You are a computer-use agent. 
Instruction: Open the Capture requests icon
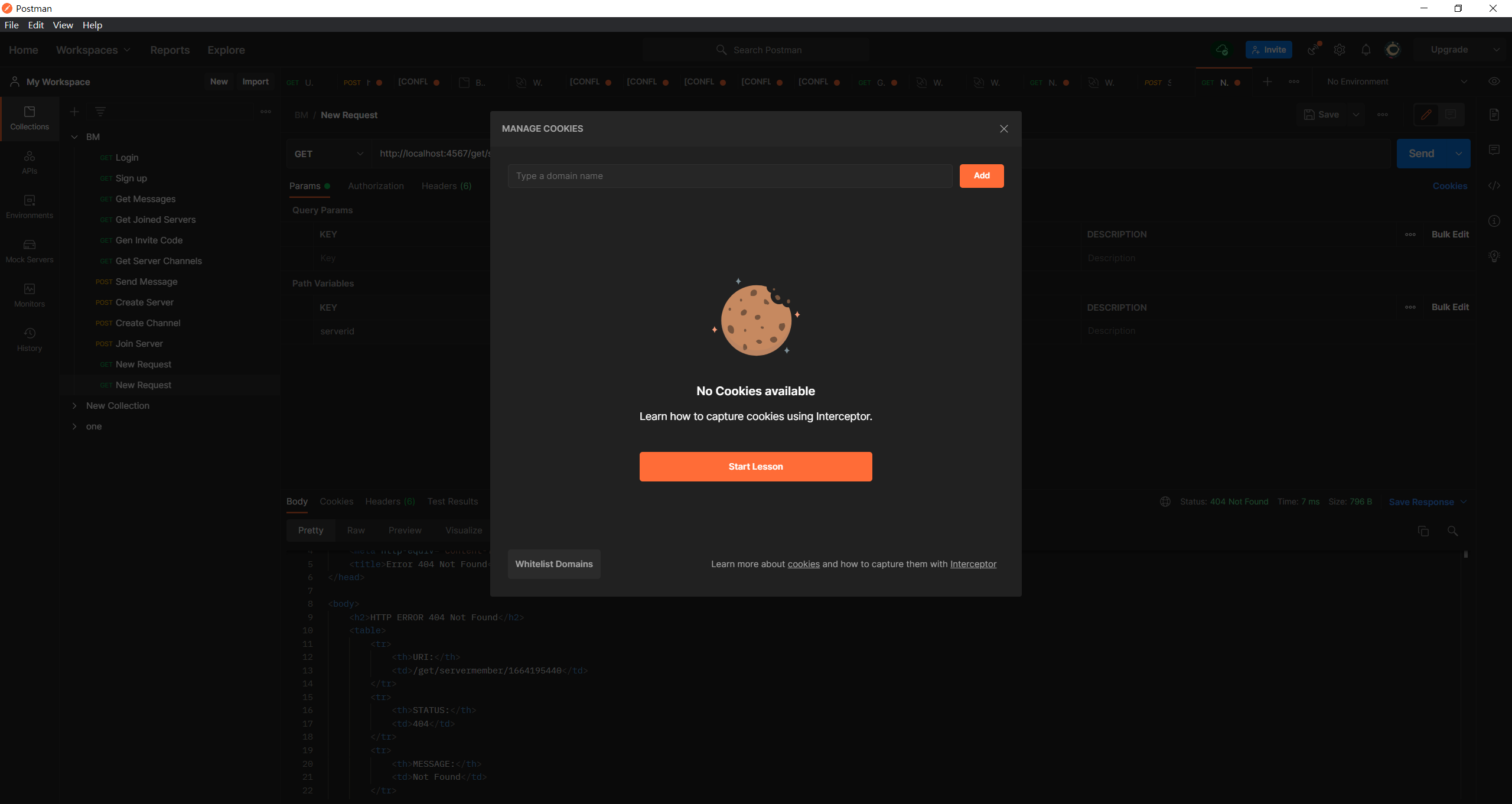point(1312,50)
